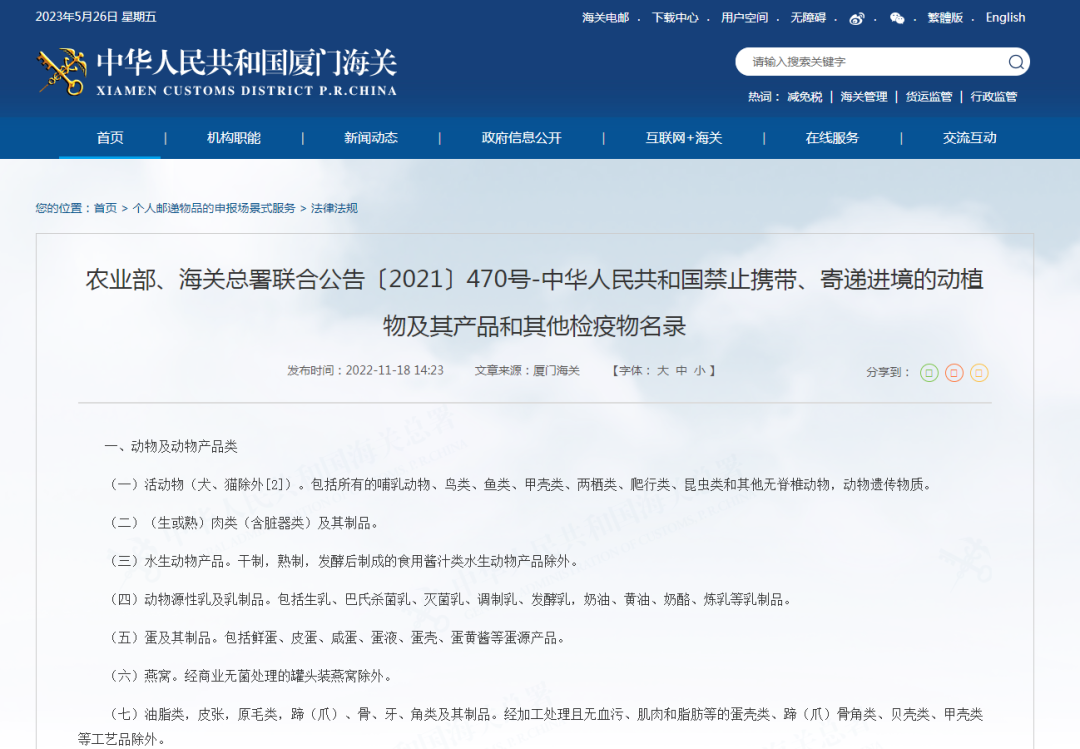Set font size to 中
1080x749 pixels.
point(681,371)
